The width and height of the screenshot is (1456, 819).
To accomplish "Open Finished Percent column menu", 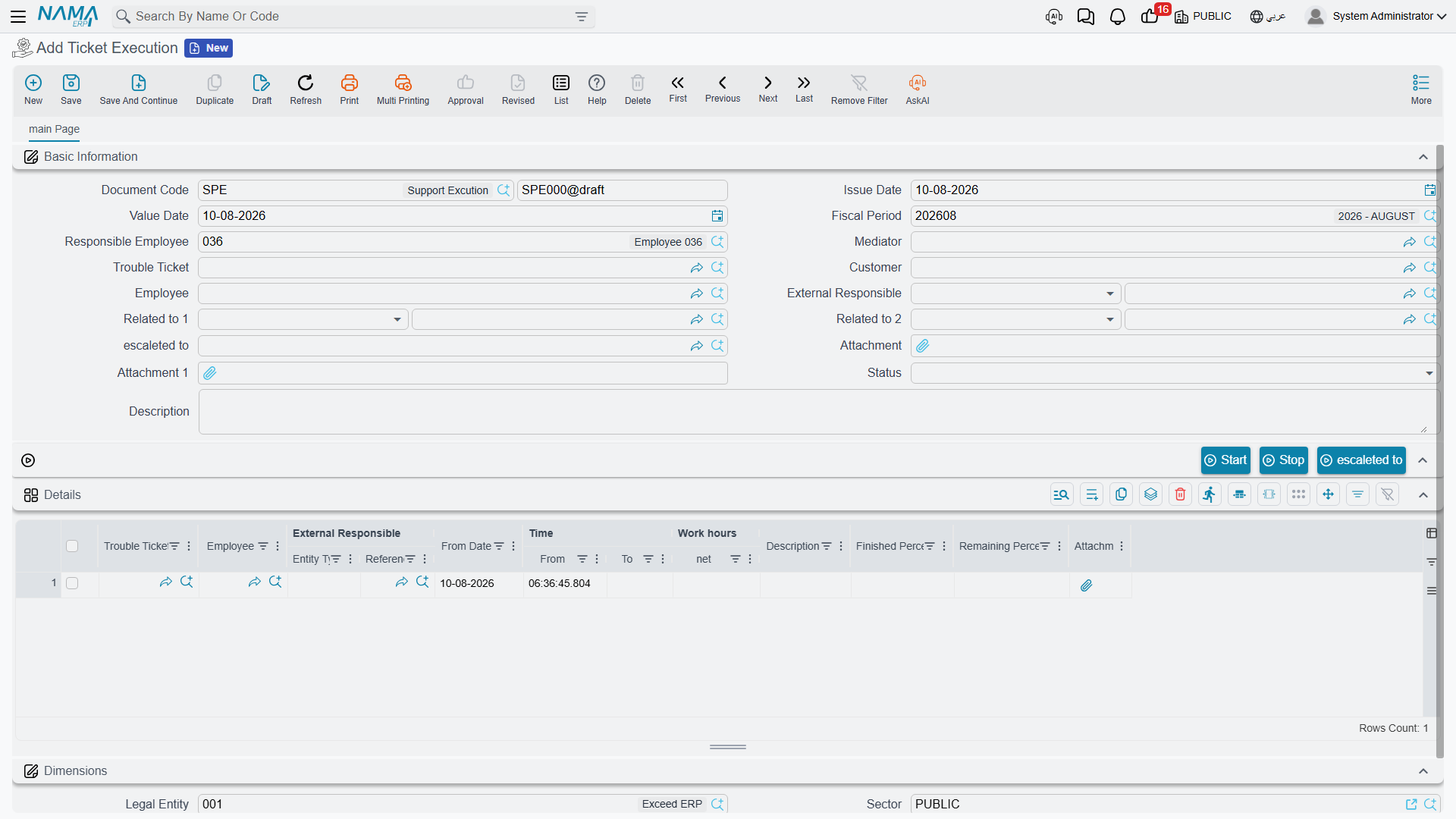I will click(x=944, y=546).
